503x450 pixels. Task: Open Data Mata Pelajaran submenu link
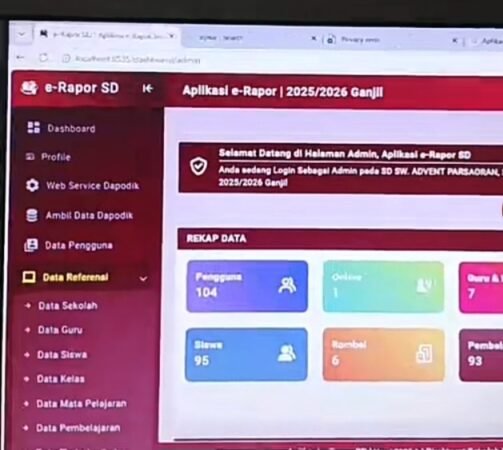coord(81,403)
